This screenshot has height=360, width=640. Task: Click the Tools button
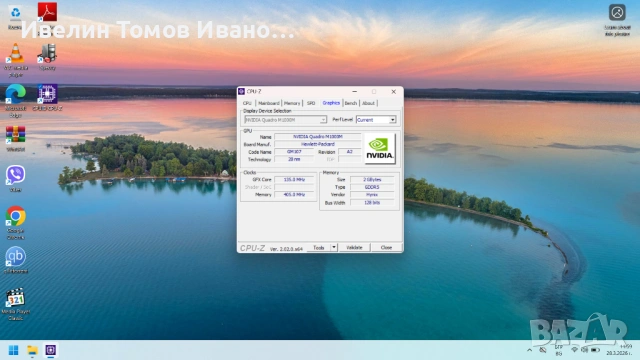coord(319,247)
